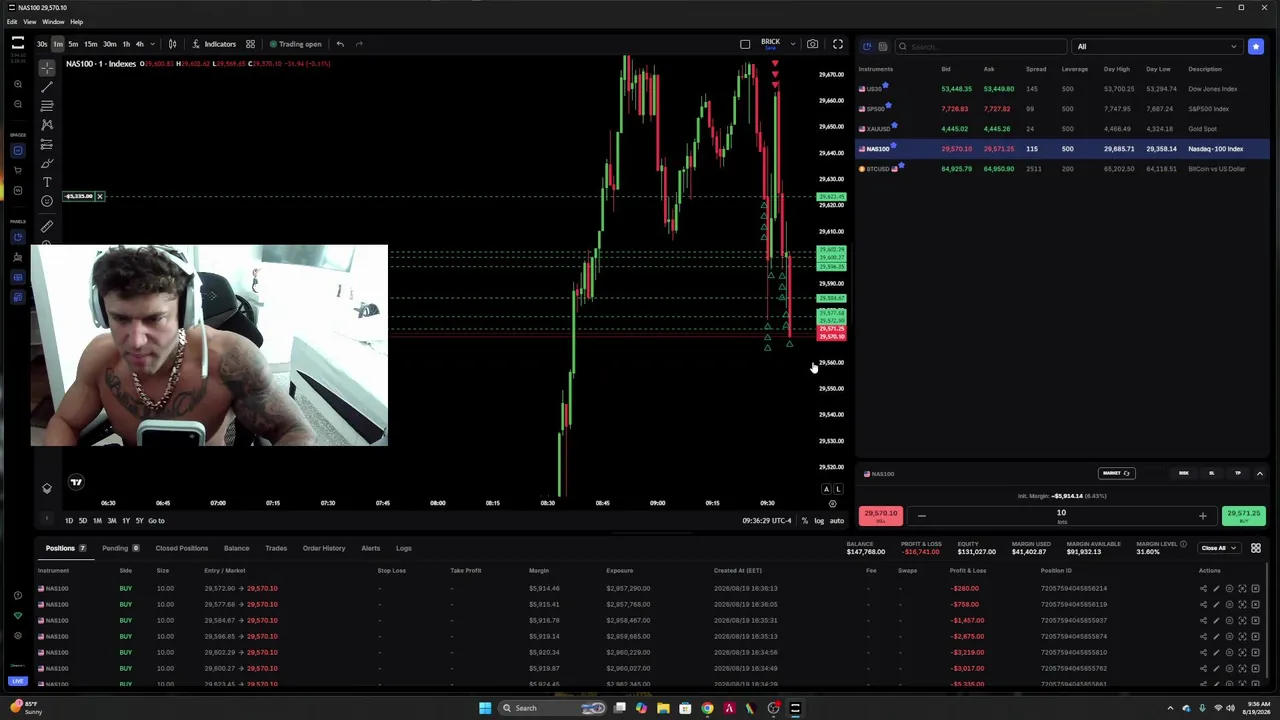Open the positions table layout grid icon
1280x720 pixels.
(1256, 548)
